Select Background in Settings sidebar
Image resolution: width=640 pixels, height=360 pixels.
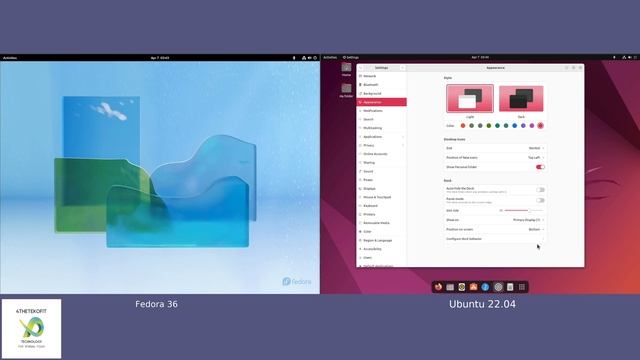(382, 93)
